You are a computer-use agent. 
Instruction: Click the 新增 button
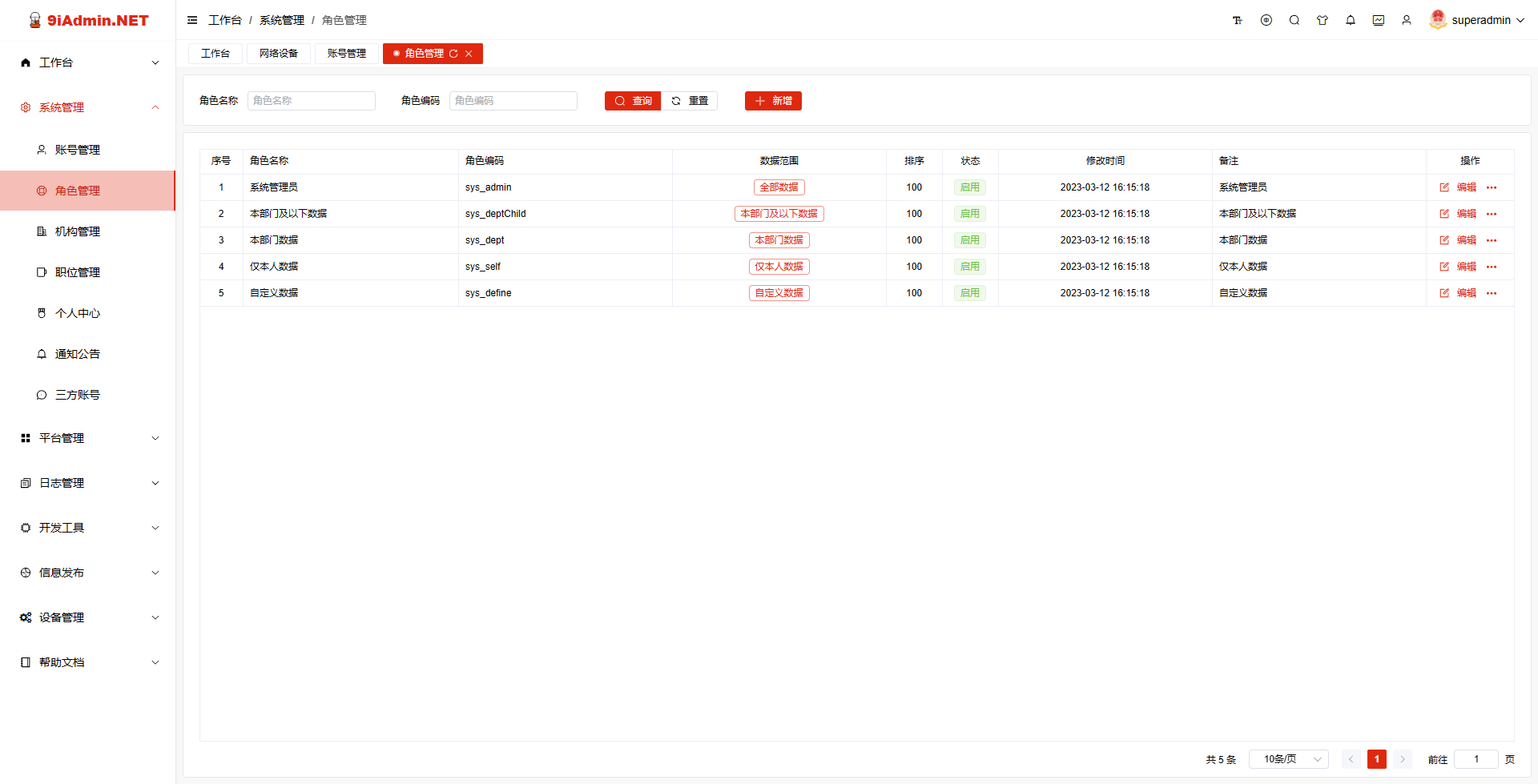(x=772, y=100)
